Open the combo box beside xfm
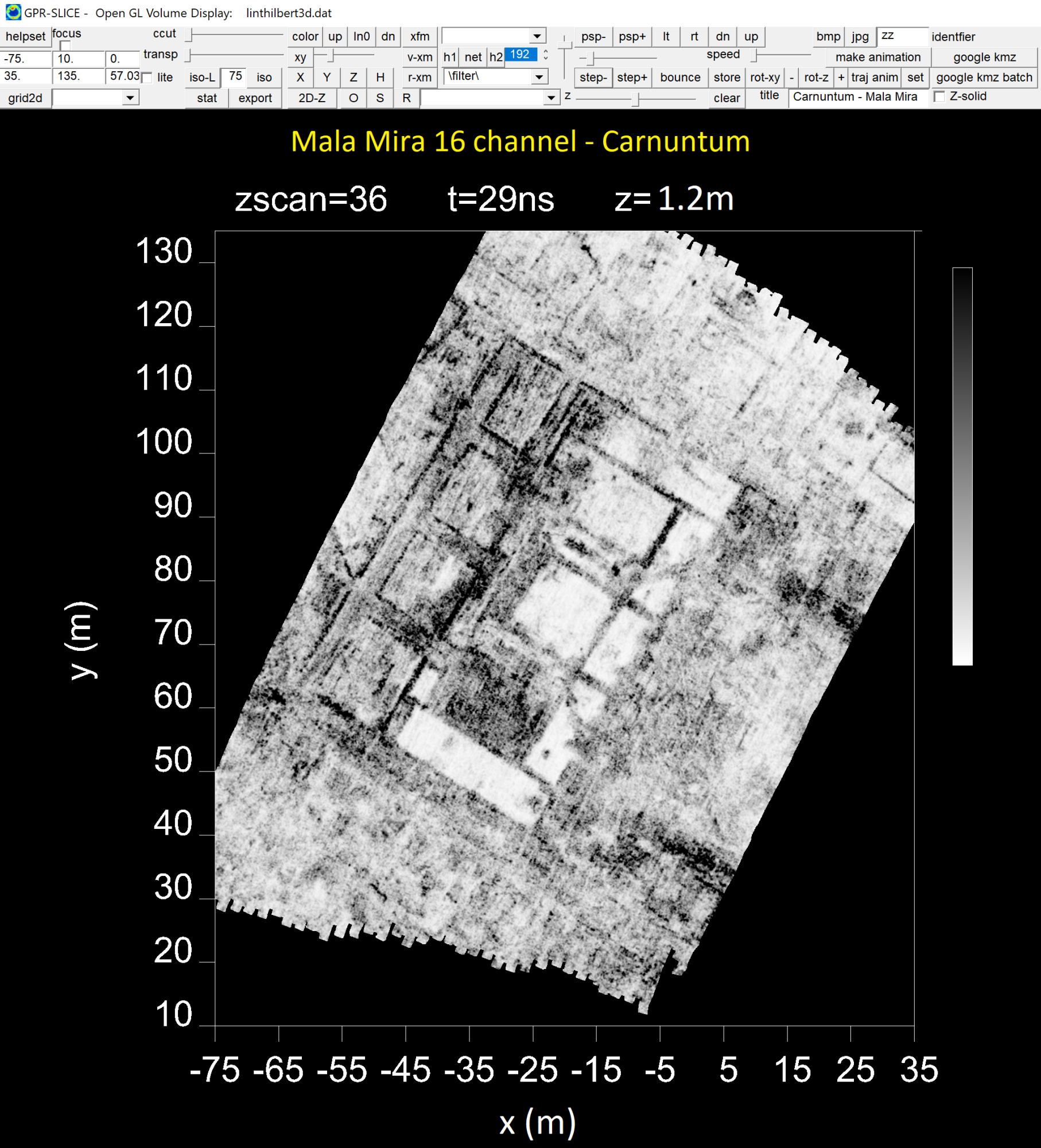This screenshot has height=1148, width=1041. click(x=537, y=36)
